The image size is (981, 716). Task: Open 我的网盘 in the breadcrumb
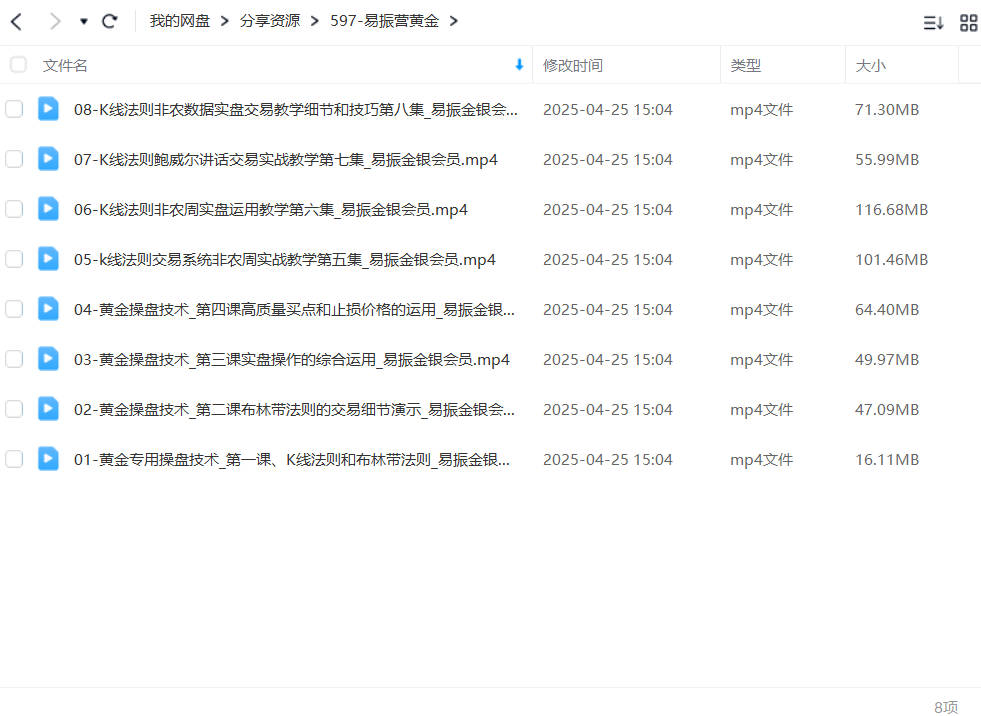tap(180, 21)
